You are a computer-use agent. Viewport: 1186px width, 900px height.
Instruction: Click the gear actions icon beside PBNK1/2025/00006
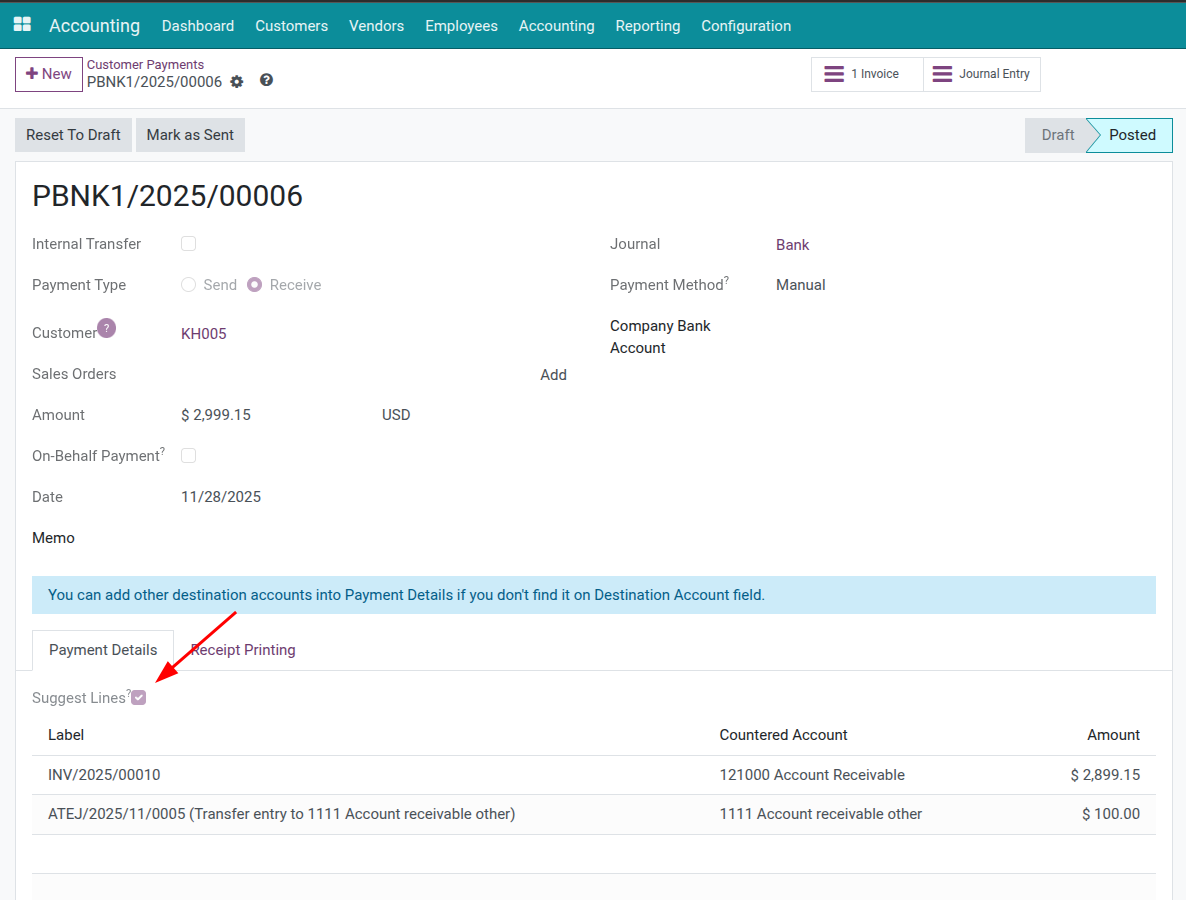click(x=237, y=82)
